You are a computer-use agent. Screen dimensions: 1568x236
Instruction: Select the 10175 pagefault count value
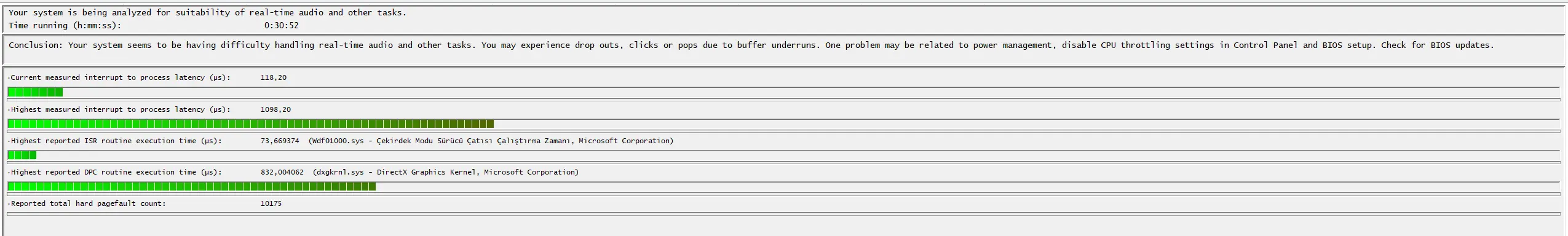coord(271,203)
